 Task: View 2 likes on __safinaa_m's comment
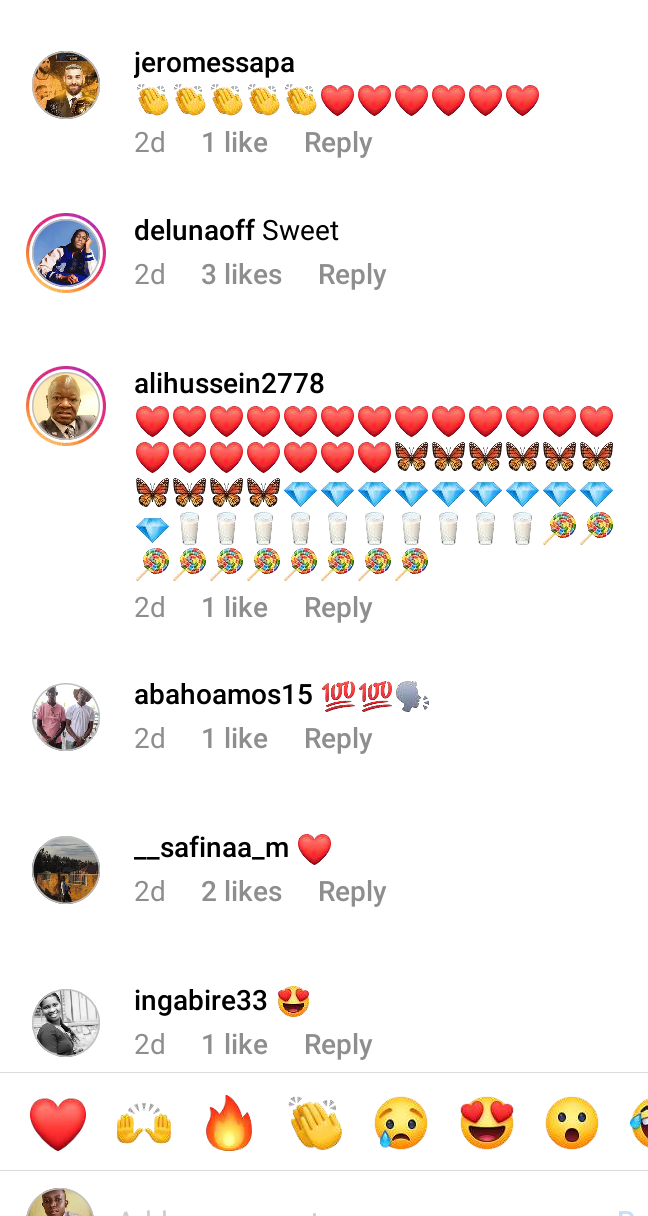(x=241, y=892)
